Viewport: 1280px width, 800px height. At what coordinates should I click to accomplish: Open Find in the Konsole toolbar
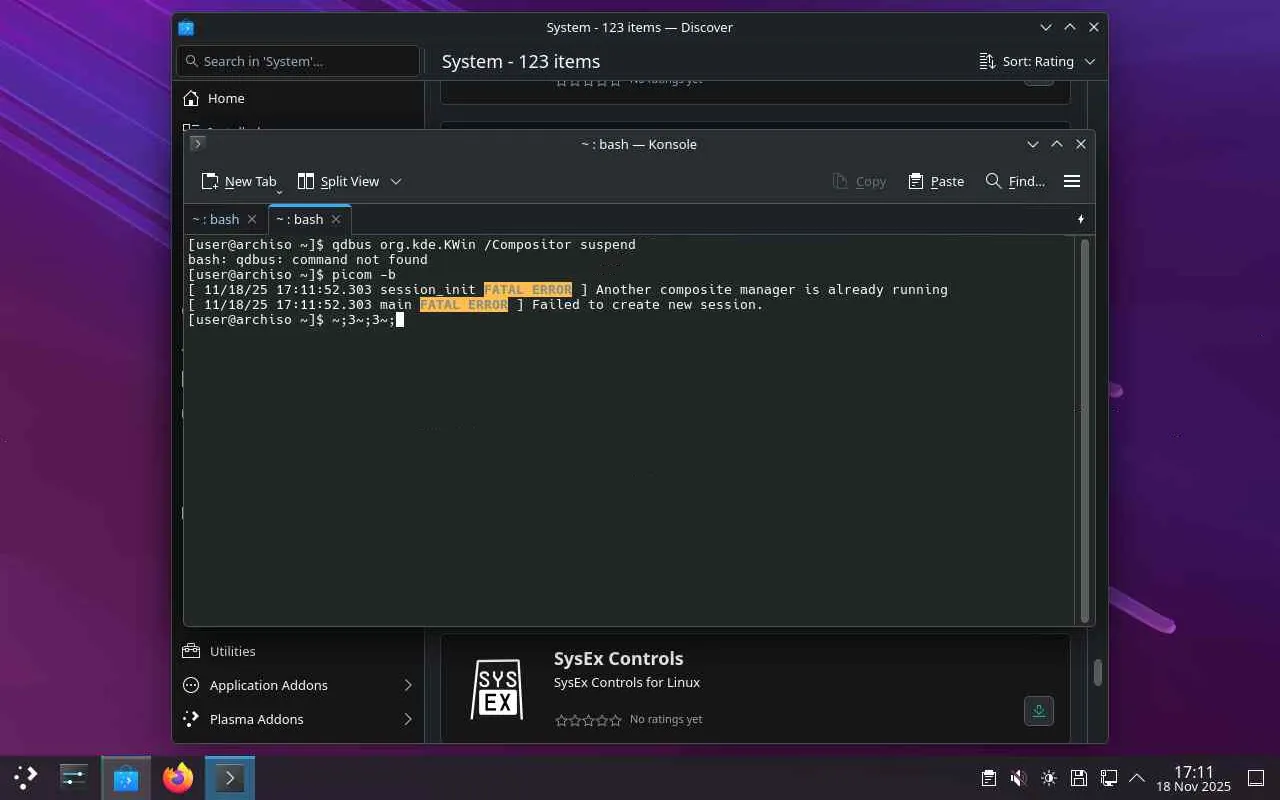coord(1015,181)
